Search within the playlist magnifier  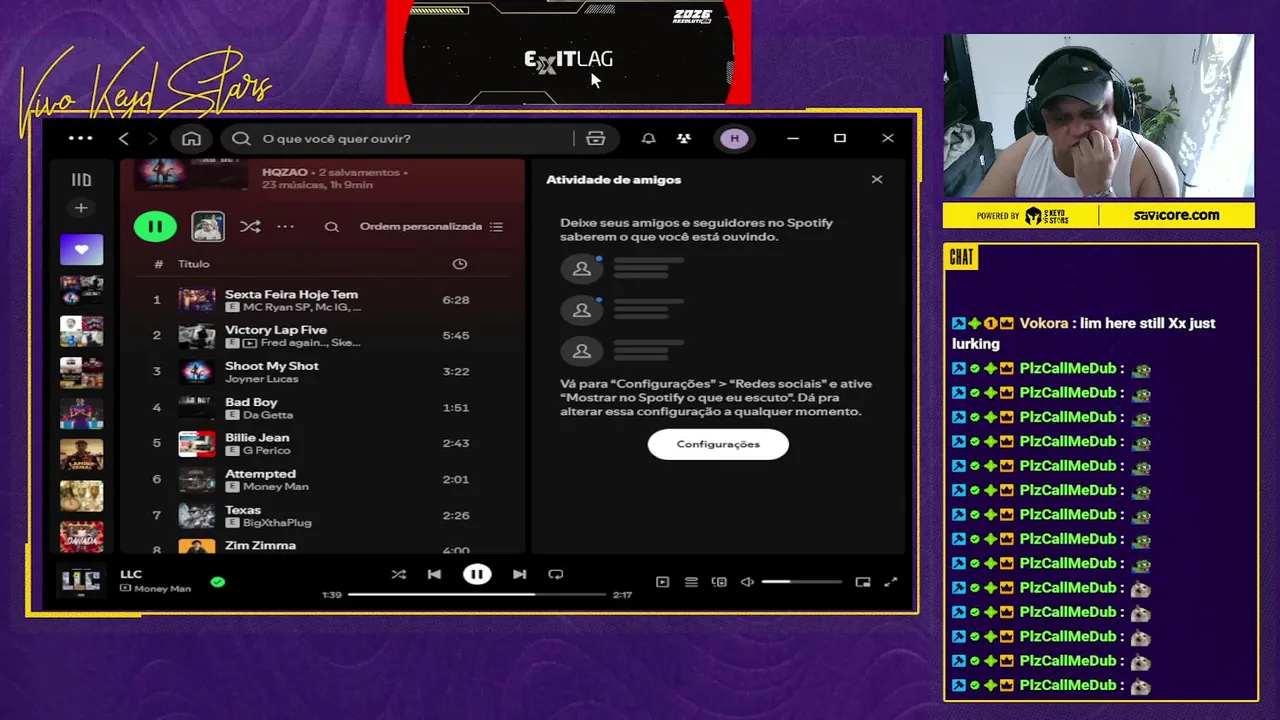pyautogui.click(x=331, y=227)
